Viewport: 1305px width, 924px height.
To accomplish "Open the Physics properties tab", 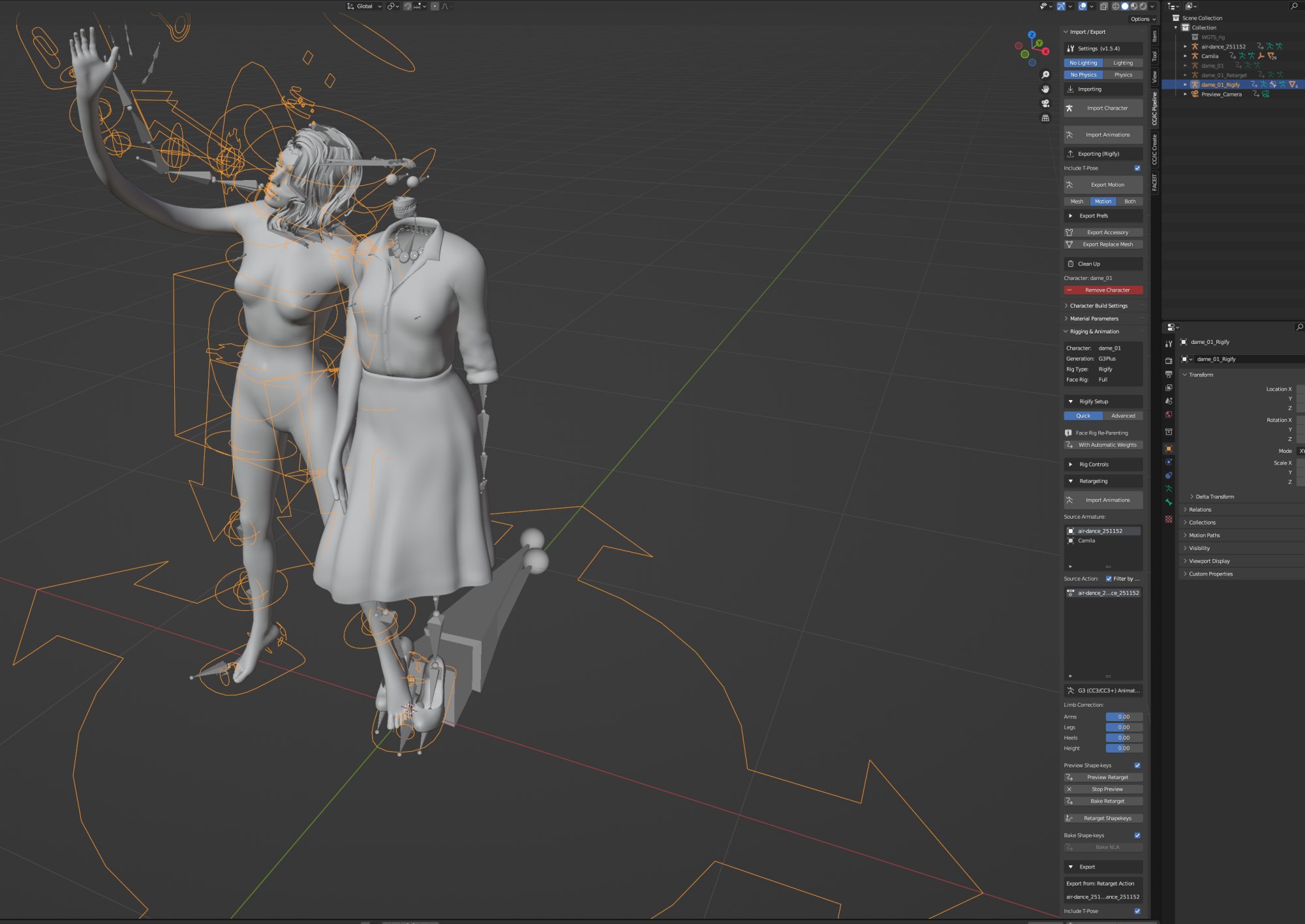I will pyautogui.click(x=1169, y=462).
